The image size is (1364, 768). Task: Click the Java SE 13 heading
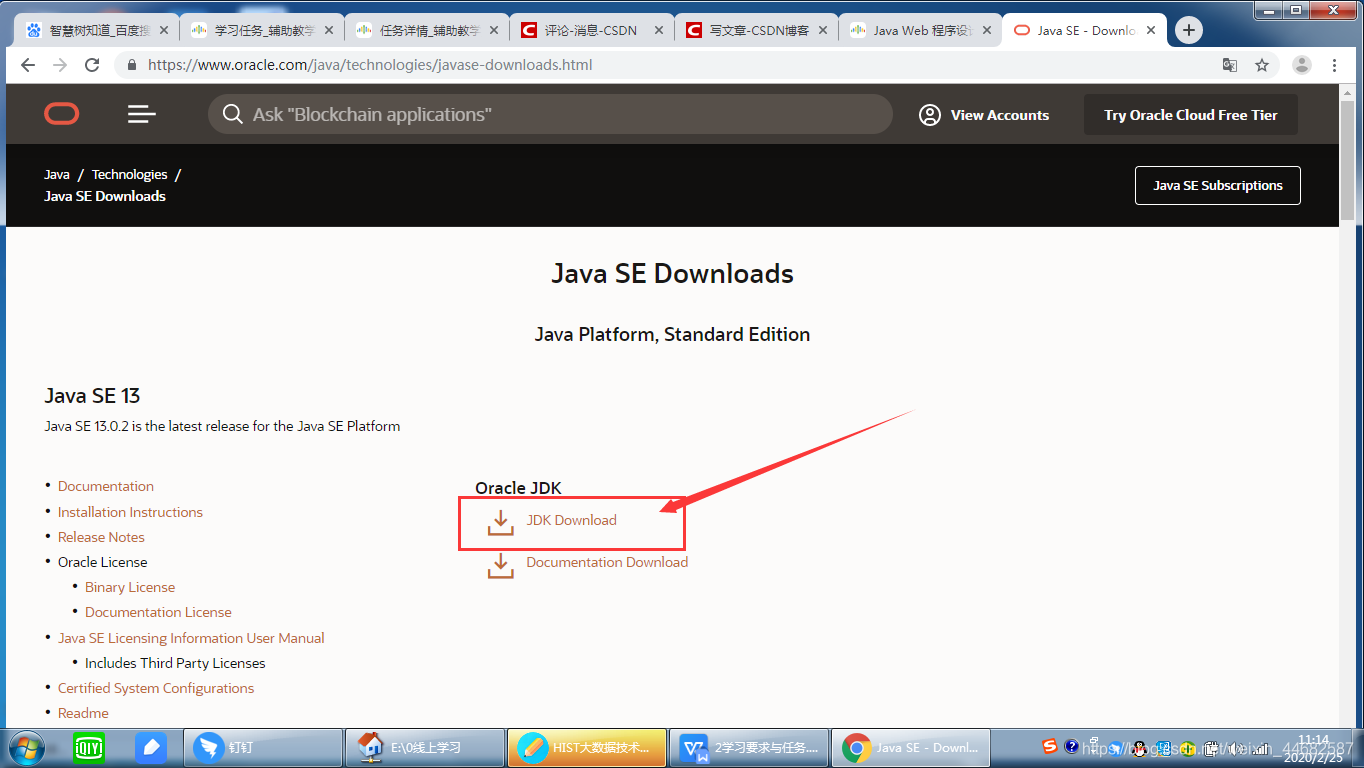pos(92,396)
